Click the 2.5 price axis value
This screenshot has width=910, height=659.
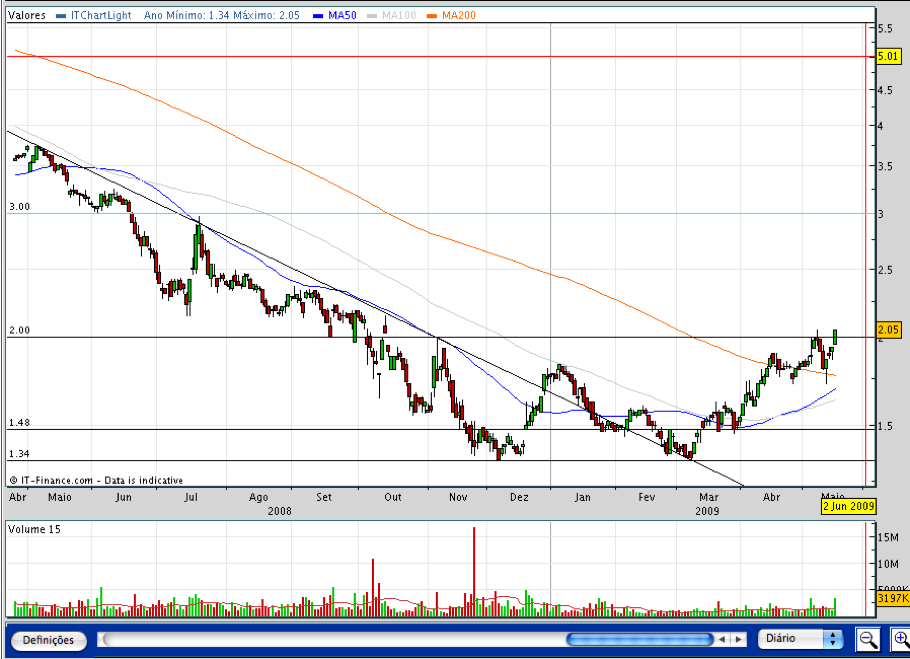coord(885,270)
